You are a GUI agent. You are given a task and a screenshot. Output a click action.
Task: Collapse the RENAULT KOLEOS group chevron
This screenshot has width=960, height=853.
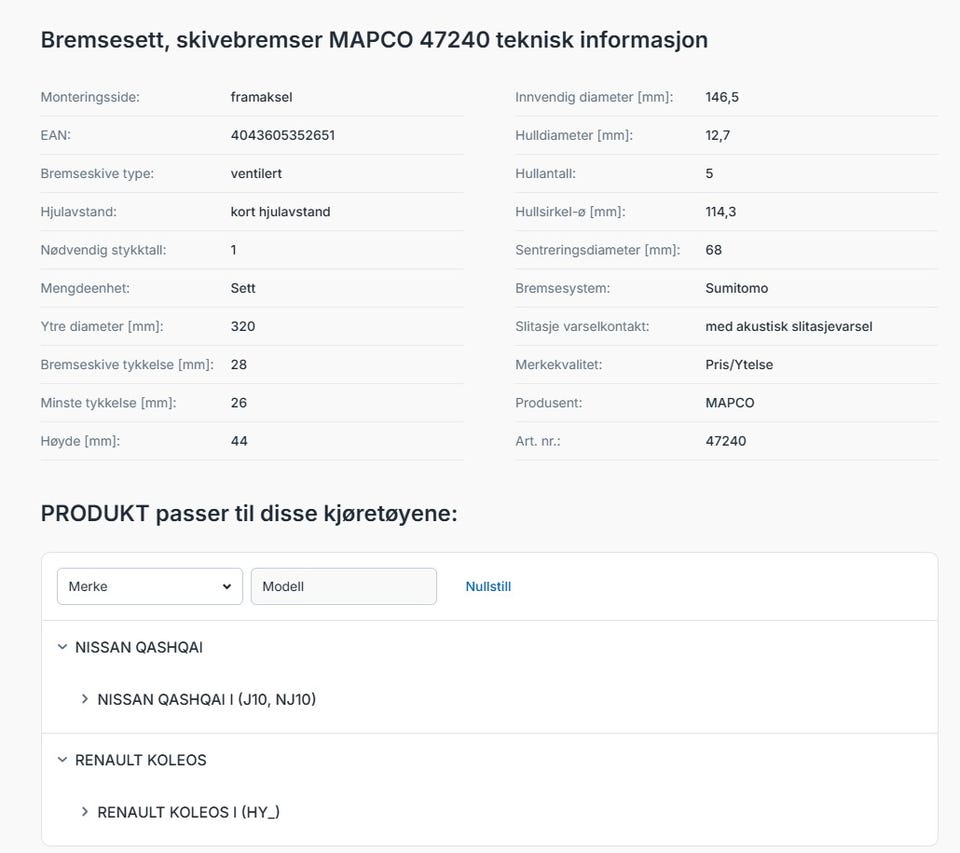[62, 759]
